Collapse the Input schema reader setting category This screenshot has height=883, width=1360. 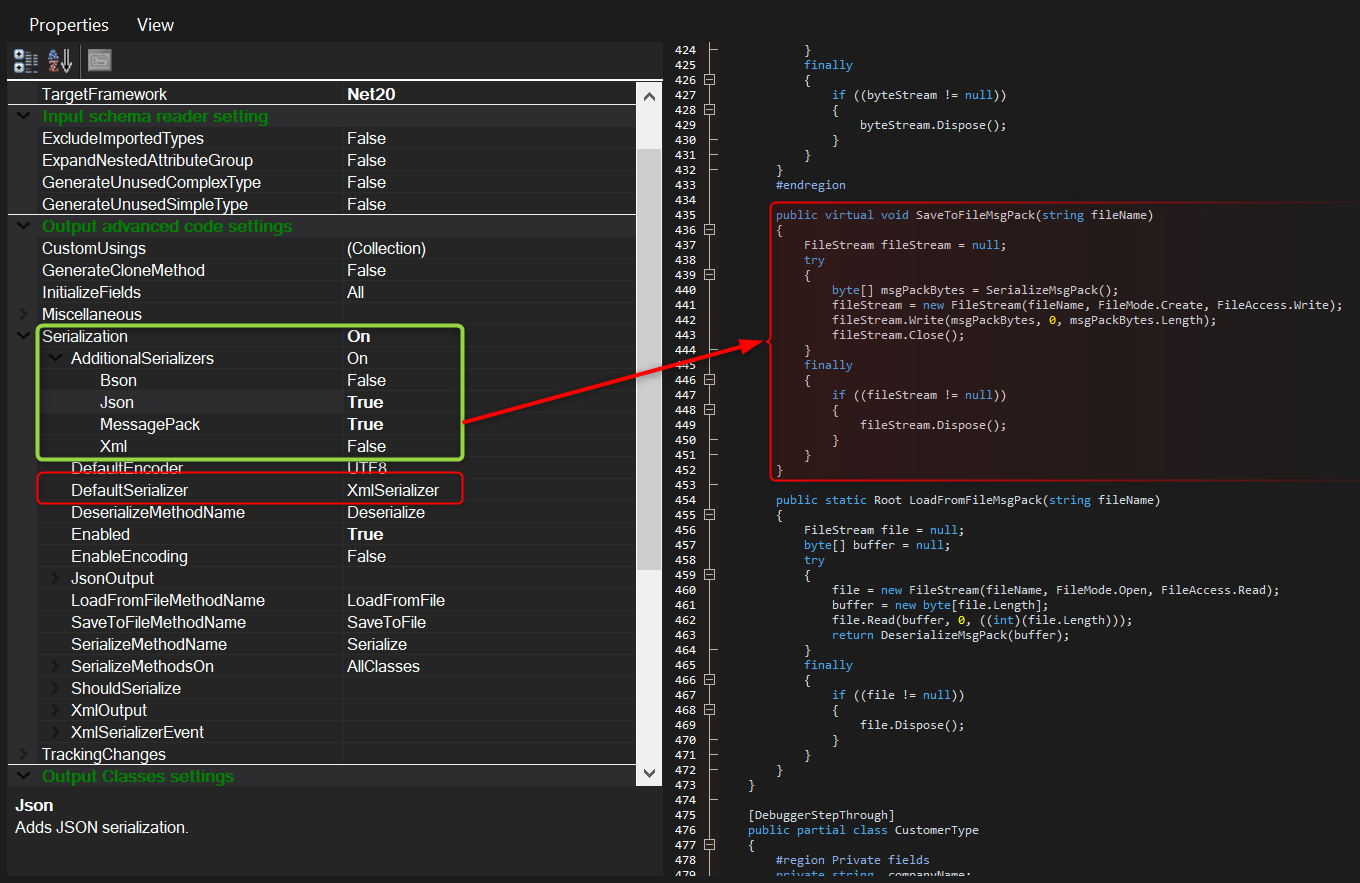[24, 117]
